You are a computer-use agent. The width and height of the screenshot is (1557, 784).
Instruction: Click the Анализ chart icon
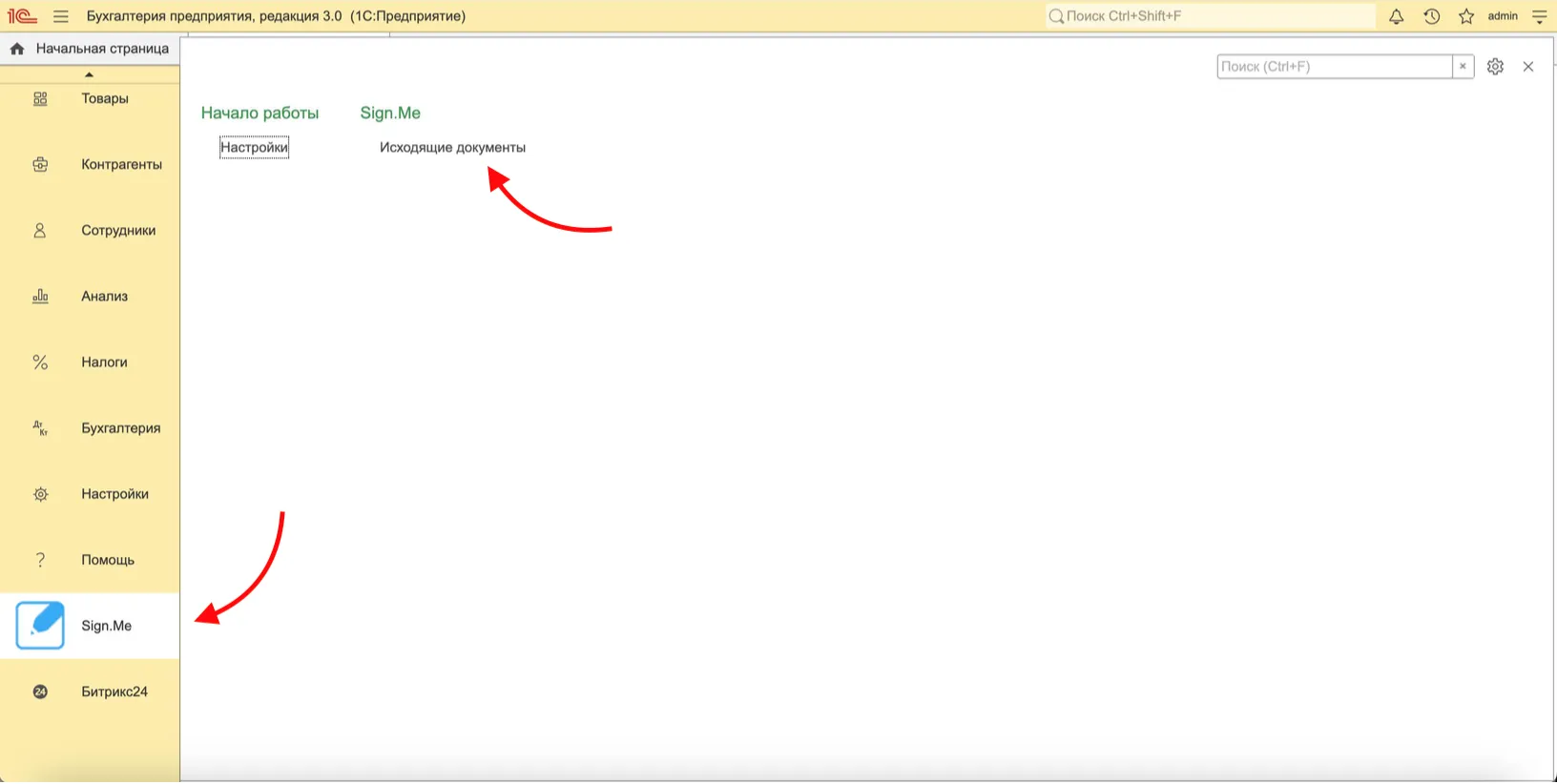coord(40,296)
